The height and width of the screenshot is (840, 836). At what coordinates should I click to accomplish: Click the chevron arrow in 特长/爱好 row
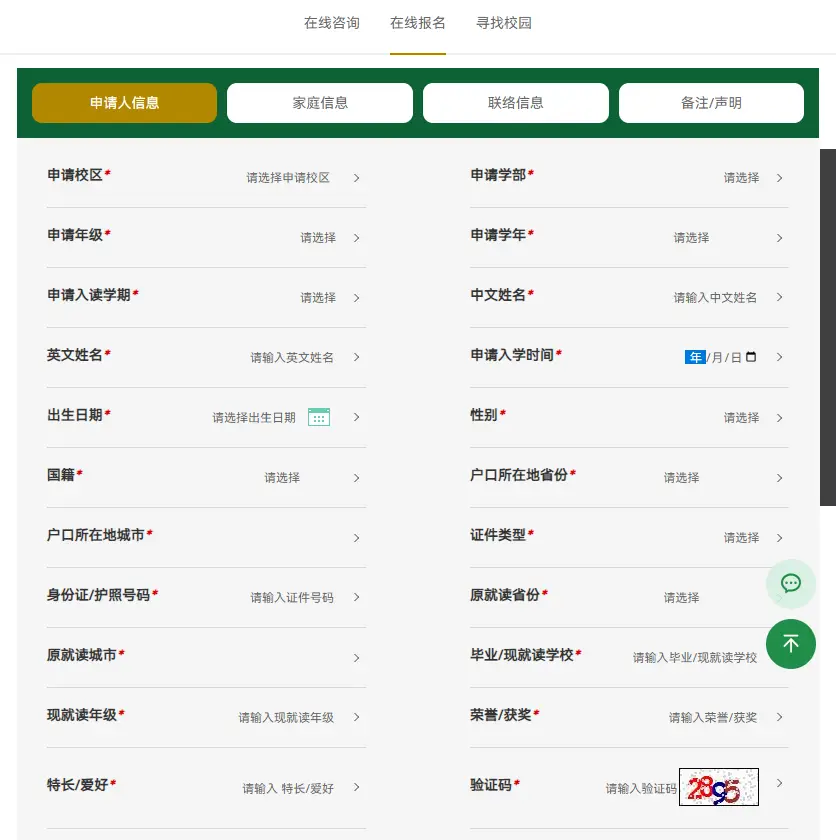[x=357, y=787]
